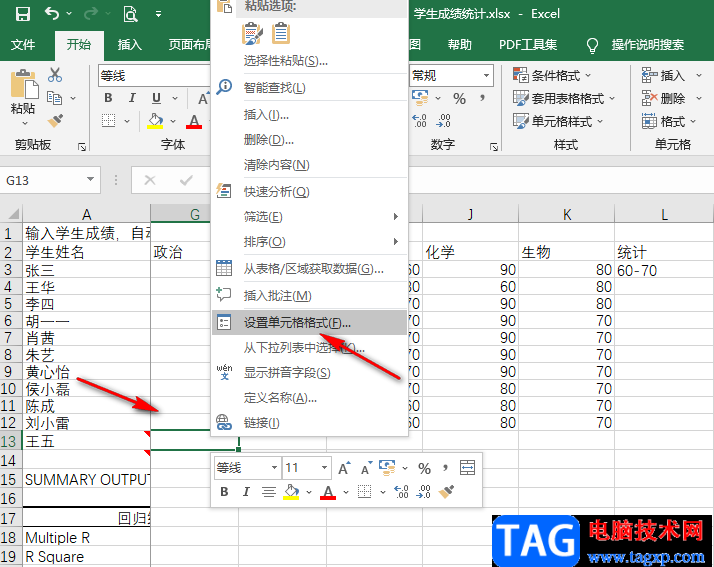This screenshot has height=567, width=714.
Task: Save the workbook via title bar icon
Action: [x=22, y=14]
